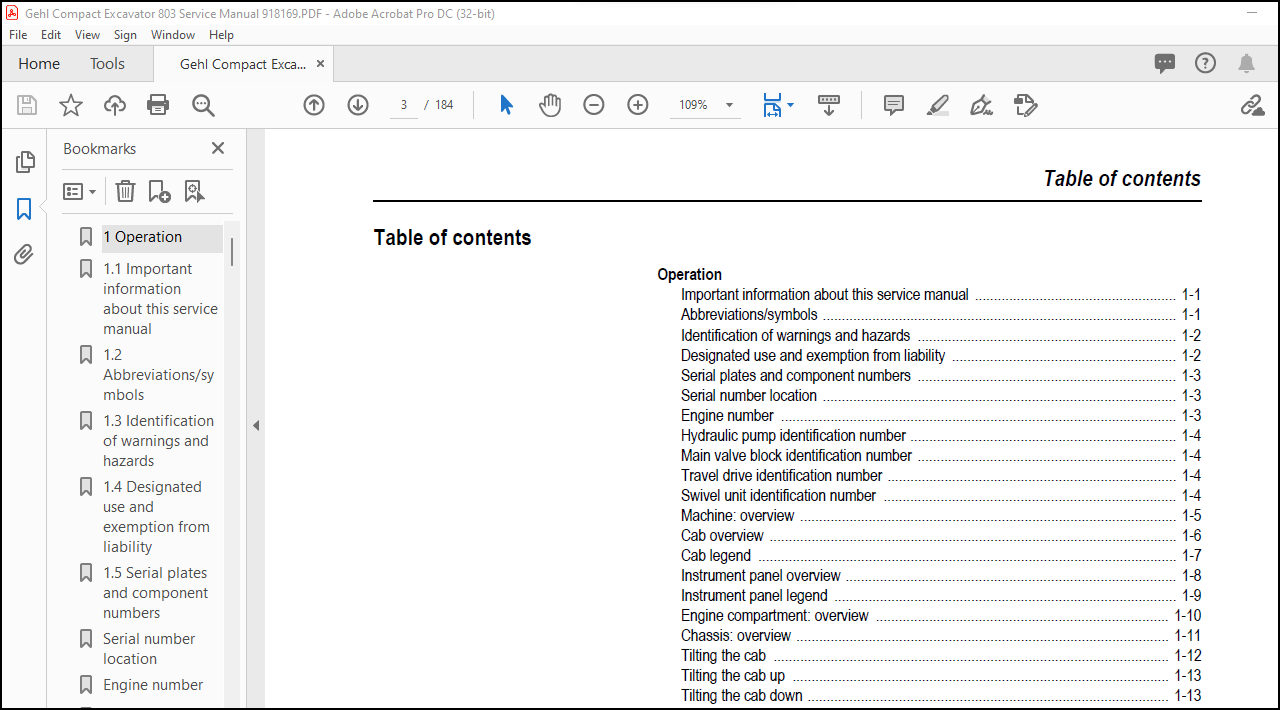Image resolution: width=1280 pixels, height=710 pixels.
Task: Open bookmark '1.5 Serial plates and component numbers'
Action: (x=155, y=592)
